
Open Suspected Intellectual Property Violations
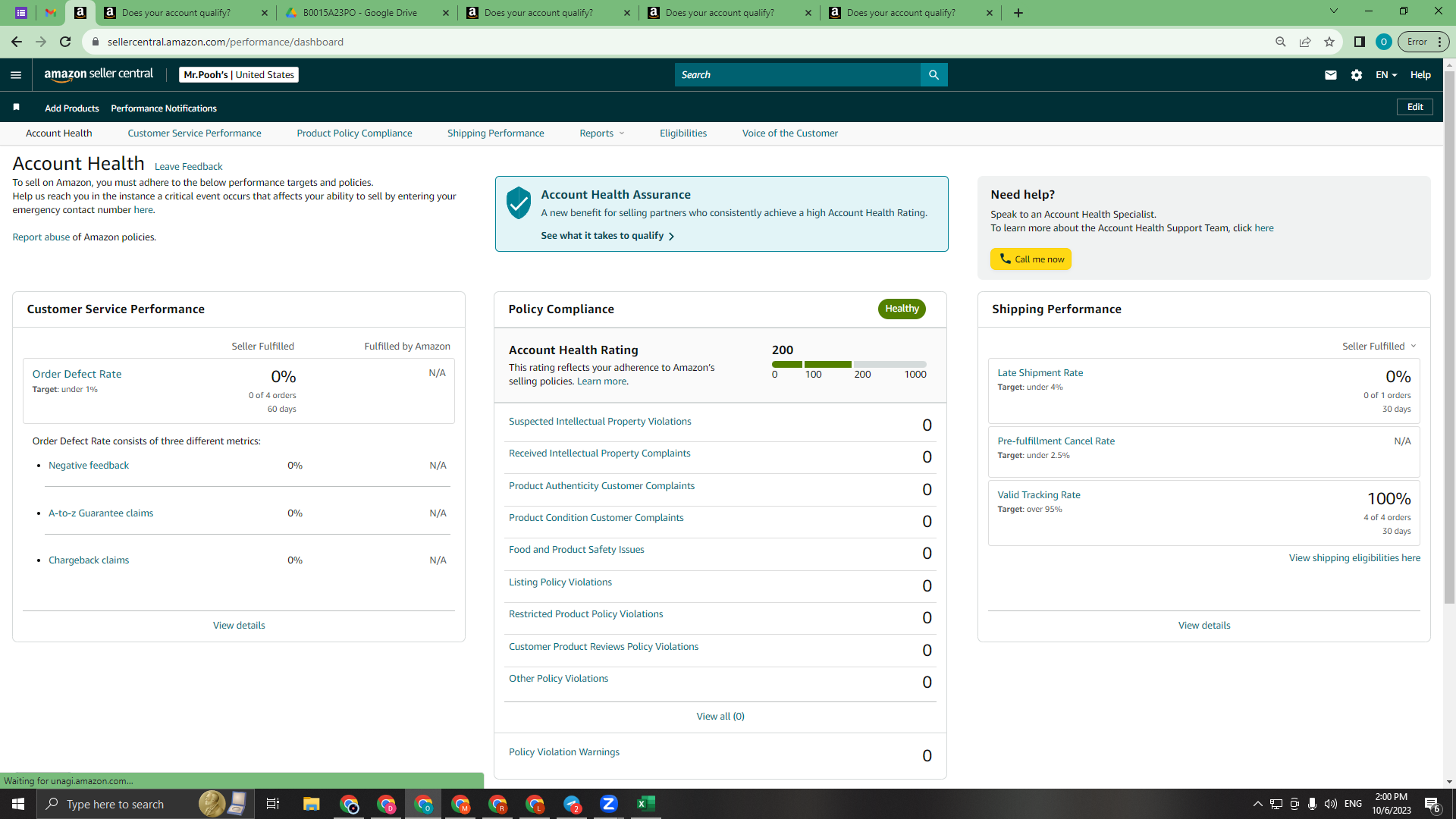pos(600,422)
